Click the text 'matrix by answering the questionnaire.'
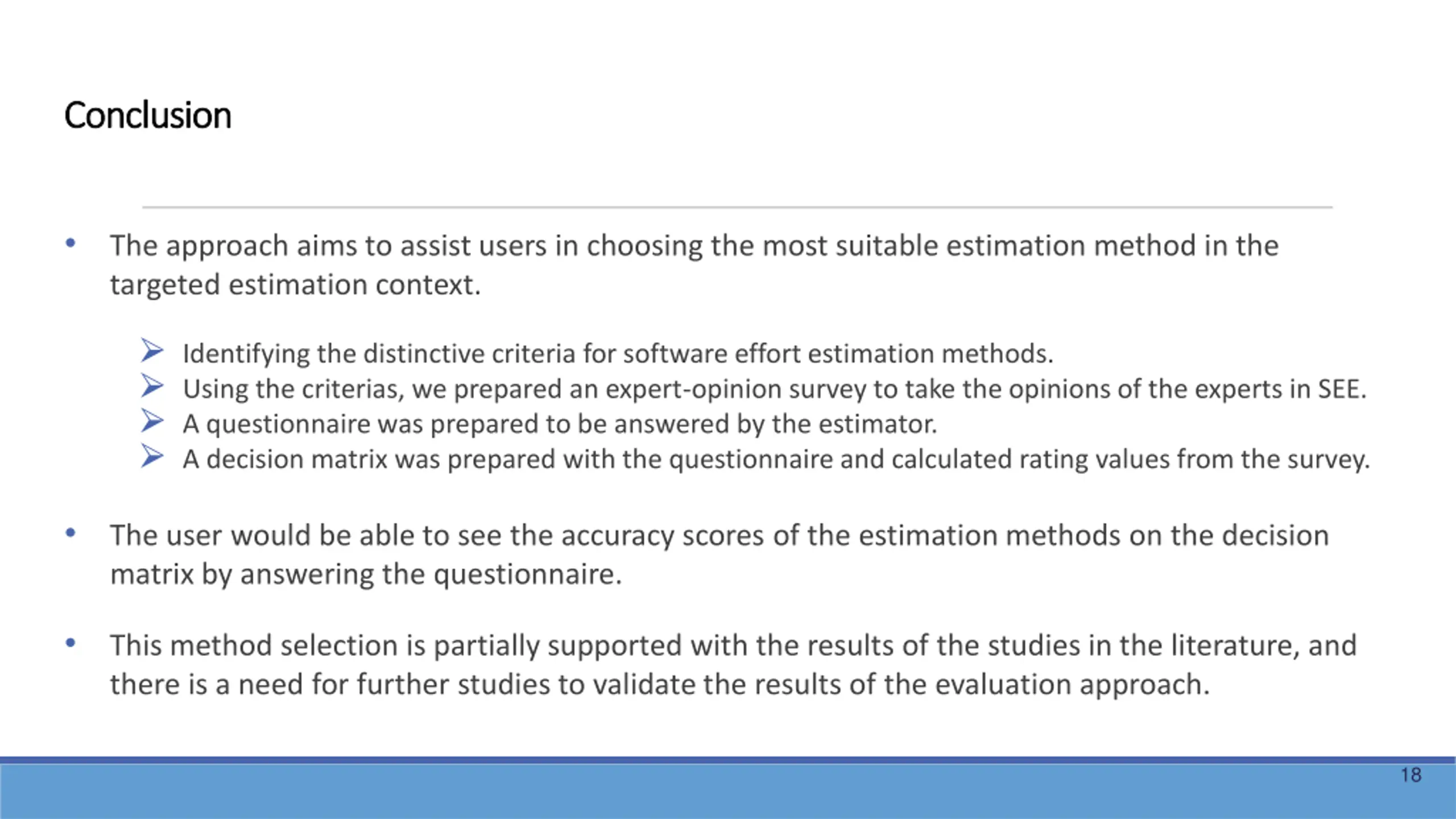This screenshot has width=1456, height=819. 366,574
